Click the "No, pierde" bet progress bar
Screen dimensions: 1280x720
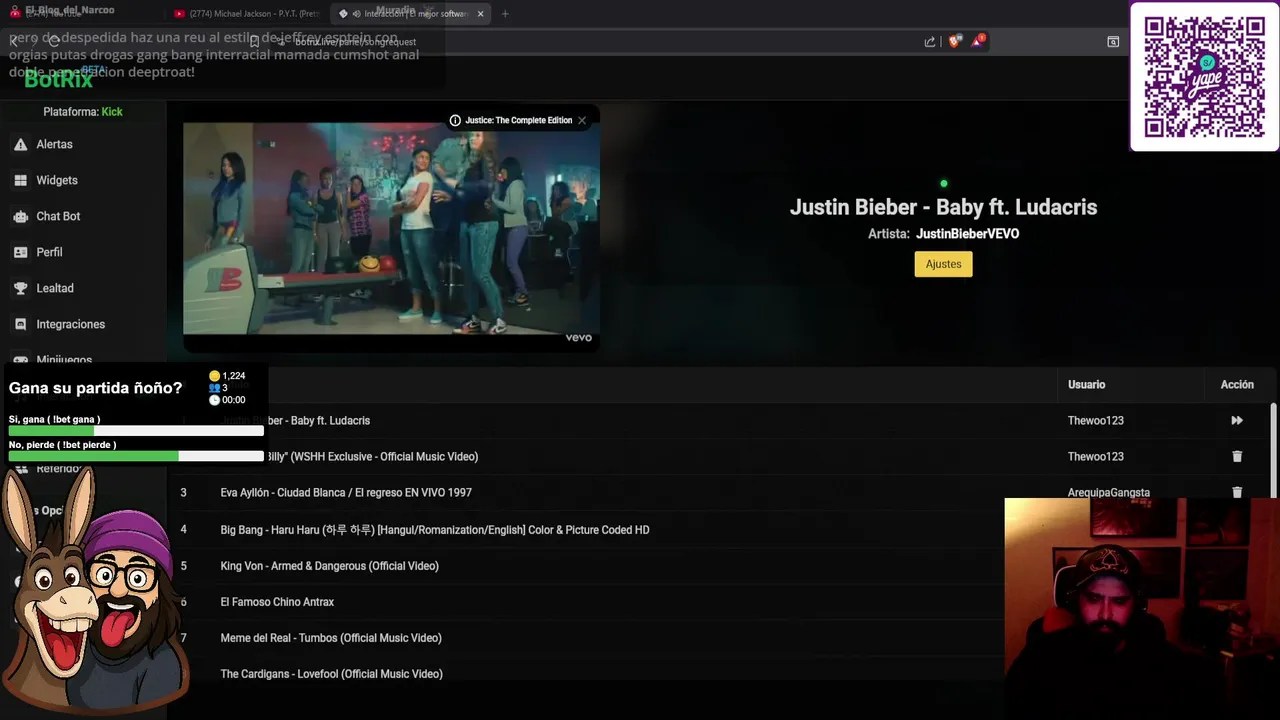(x=136, y=456)
